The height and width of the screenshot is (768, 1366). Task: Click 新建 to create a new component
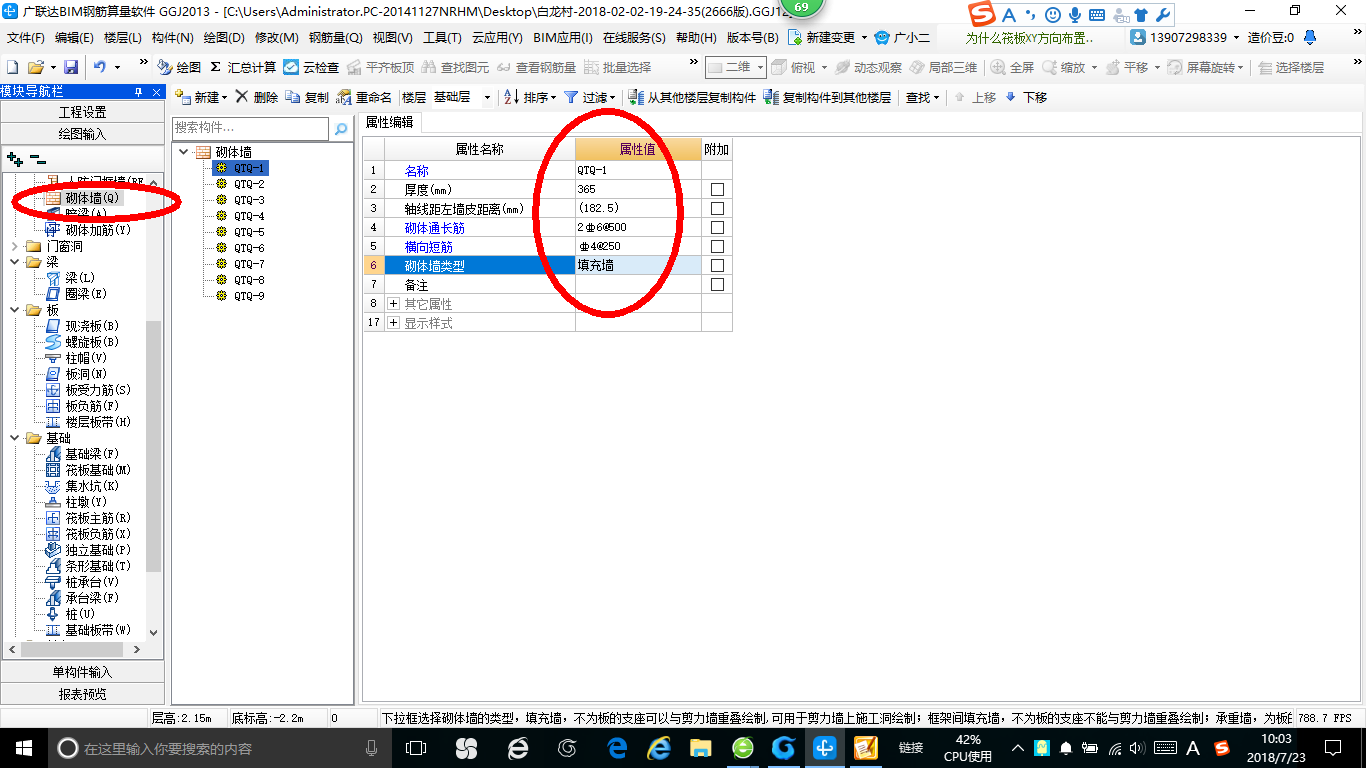point(201,97)
